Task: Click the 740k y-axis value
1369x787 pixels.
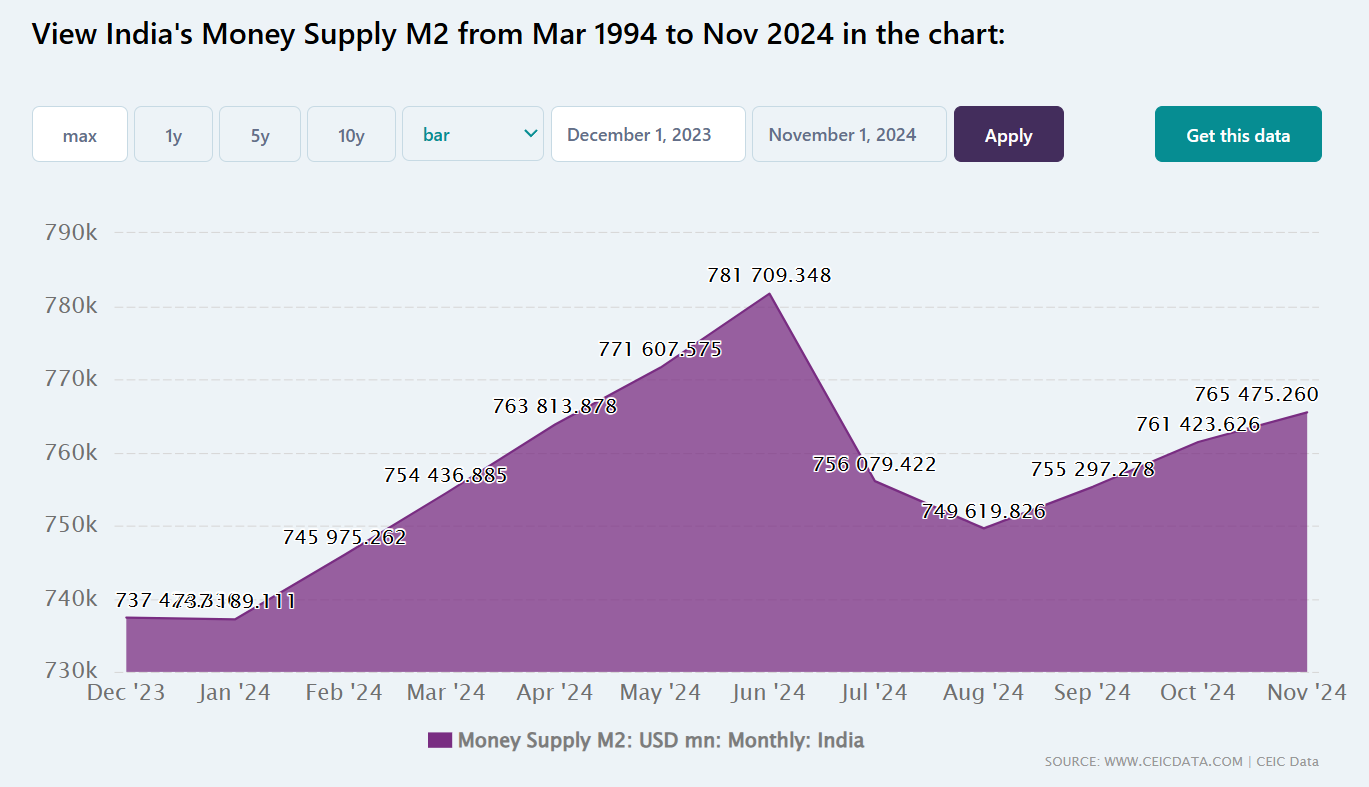Action: (x=71, y=598)
